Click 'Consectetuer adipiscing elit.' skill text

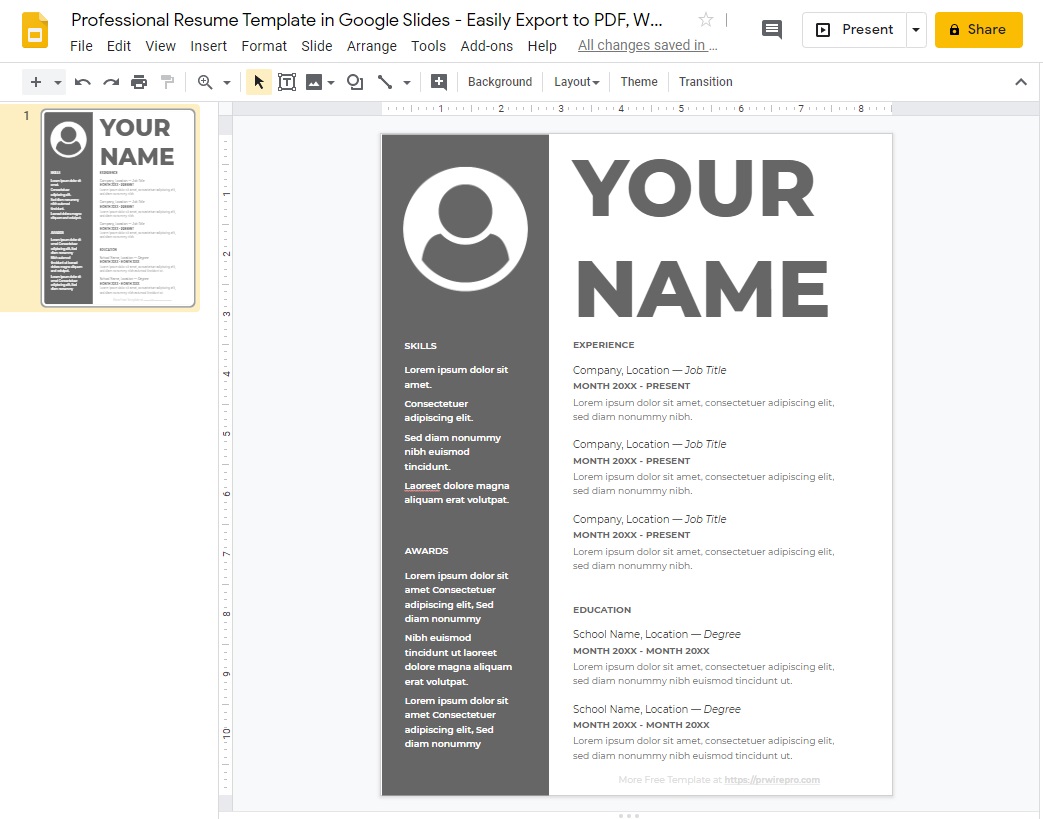click(x=438, y=410)
